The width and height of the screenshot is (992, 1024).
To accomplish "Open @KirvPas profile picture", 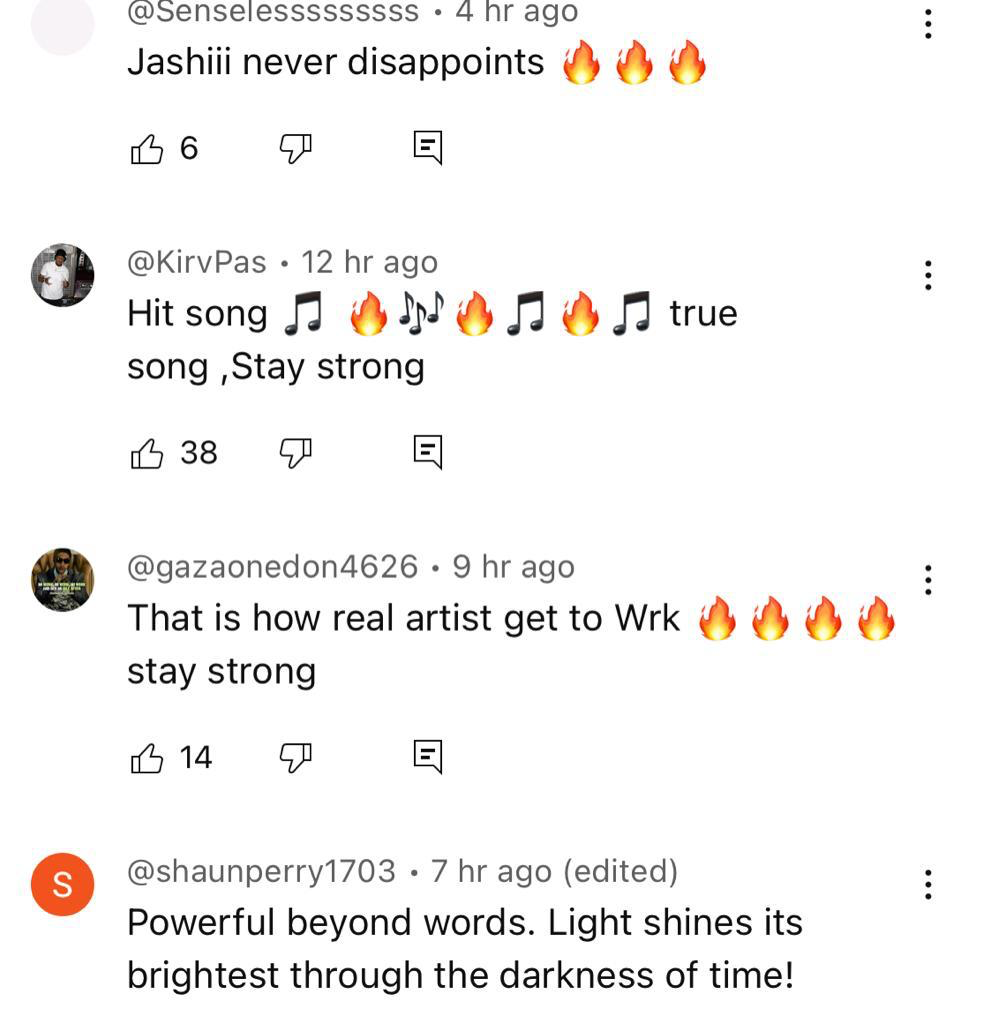I will point(63,275).
